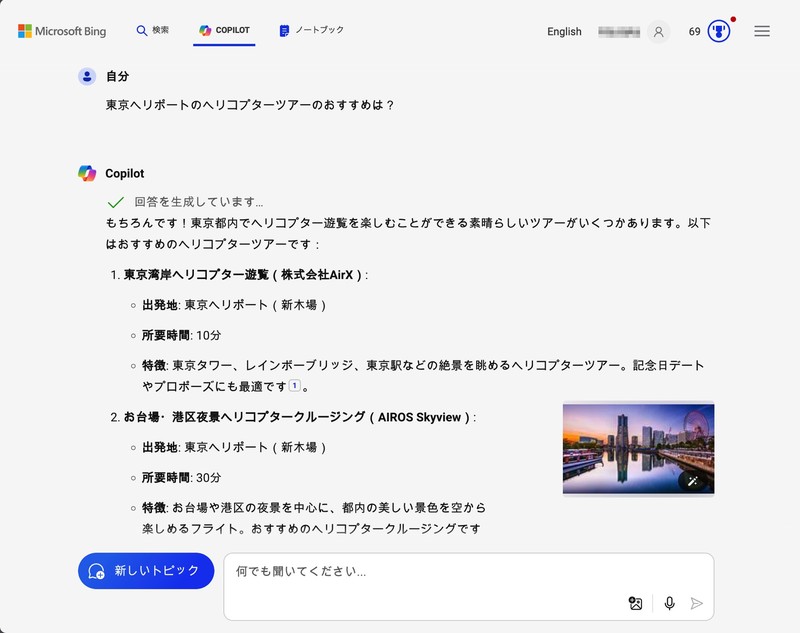Open the Yokohama skyline image thumbnail
The image size is (800, 633).
point(638,449)
